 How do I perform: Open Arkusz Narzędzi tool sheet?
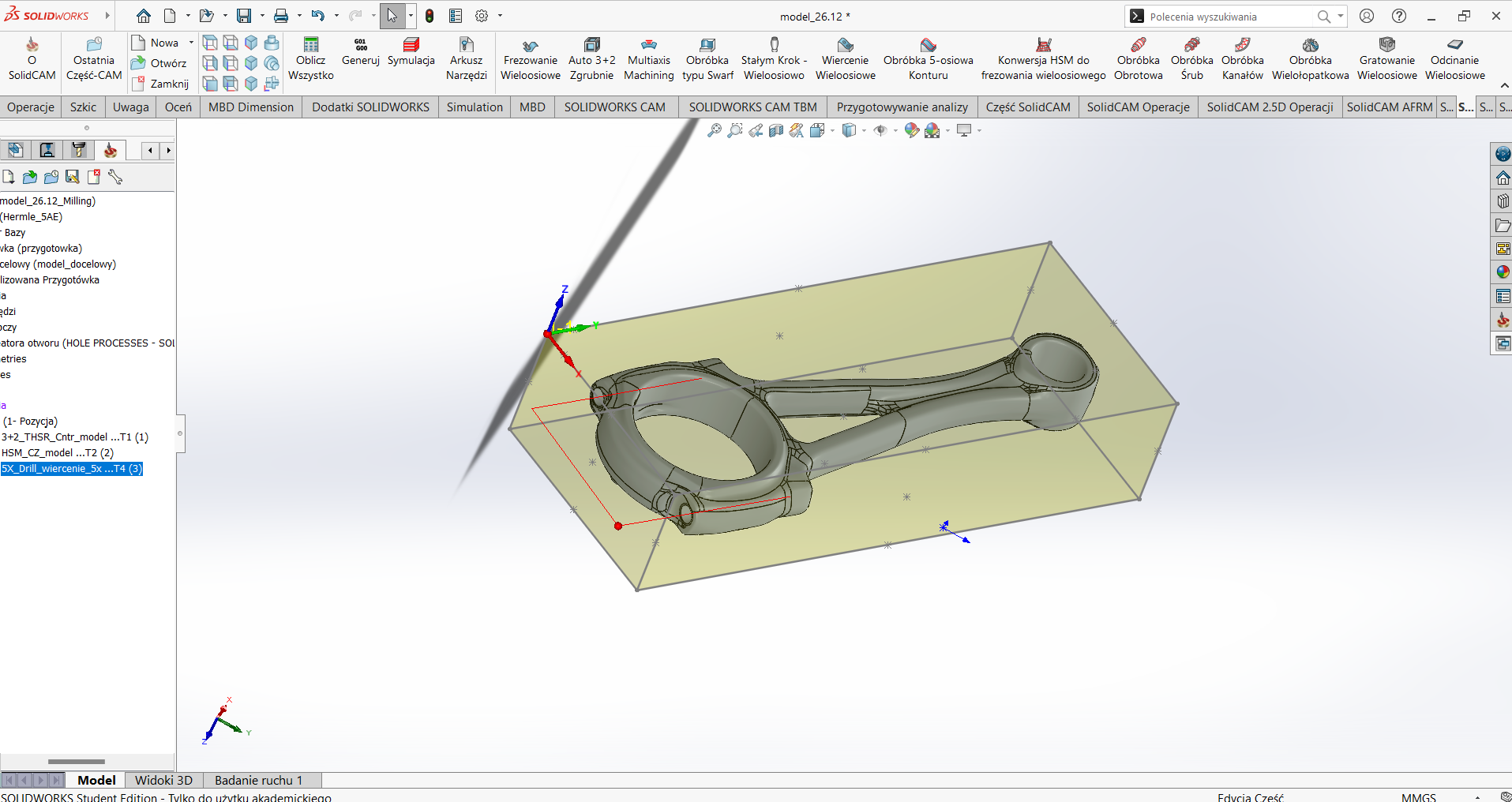(x=467, y=58)
